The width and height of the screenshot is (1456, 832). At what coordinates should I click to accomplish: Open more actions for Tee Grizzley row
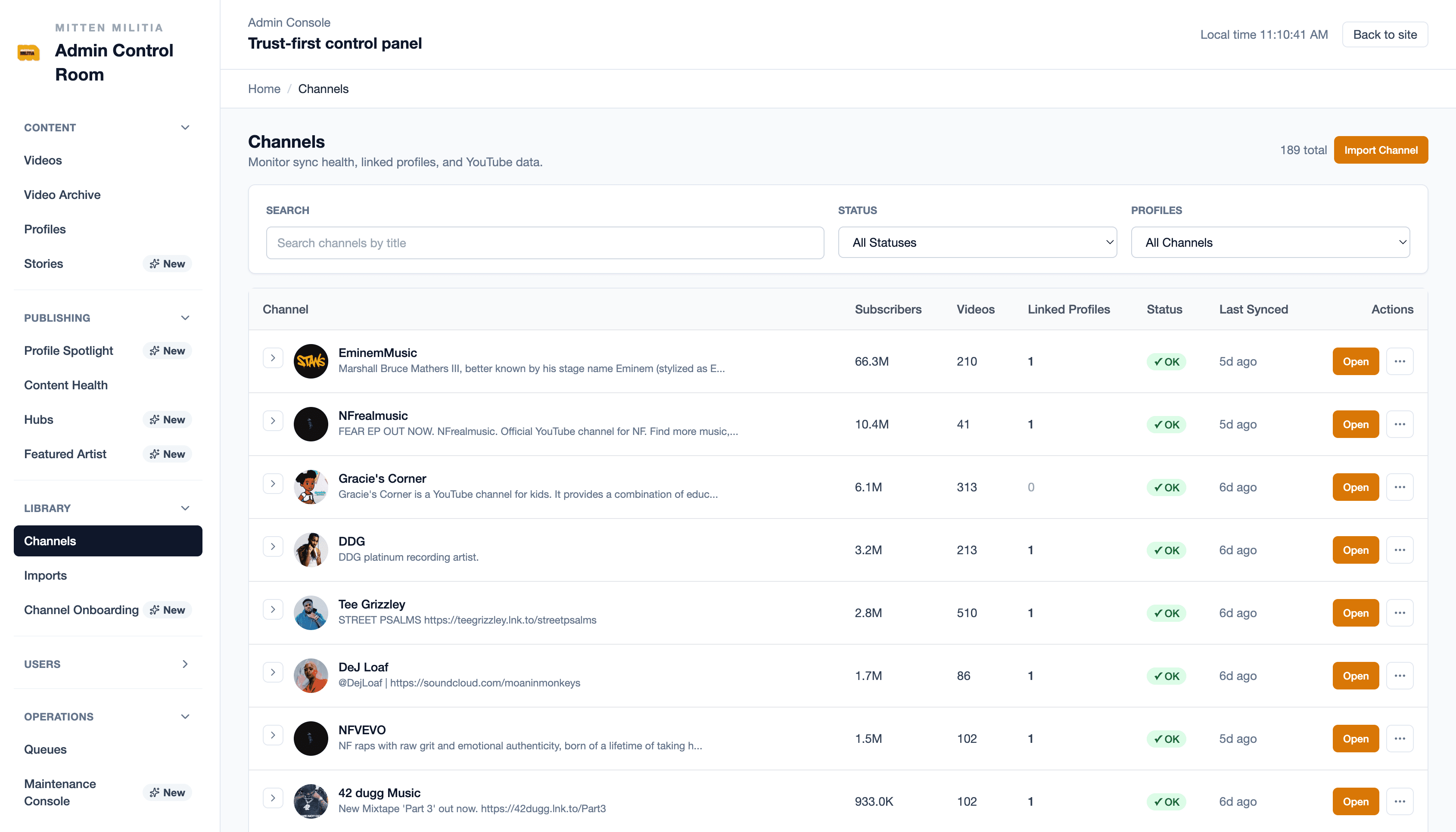coord(1400,612)
